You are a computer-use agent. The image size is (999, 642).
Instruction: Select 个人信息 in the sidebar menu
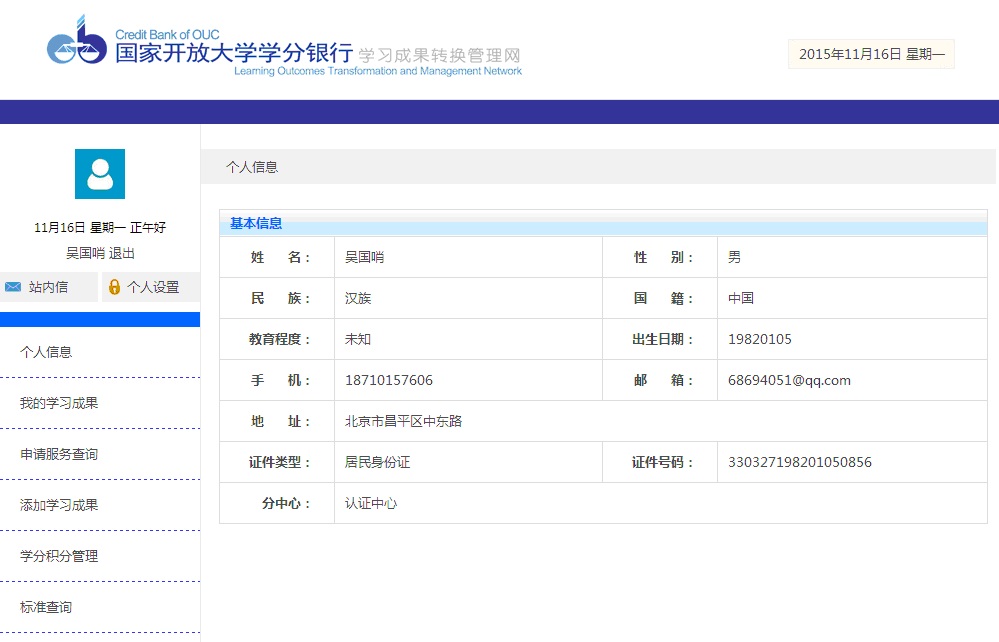(46, 352)
